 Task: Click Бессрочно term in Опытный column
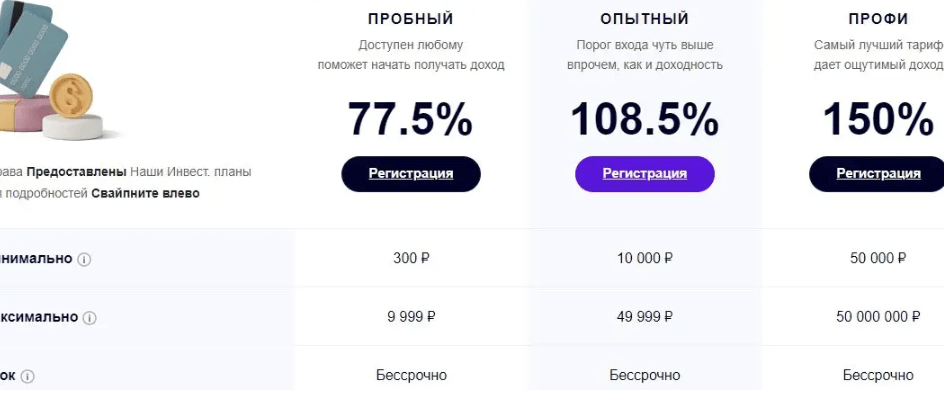(644, 376)
